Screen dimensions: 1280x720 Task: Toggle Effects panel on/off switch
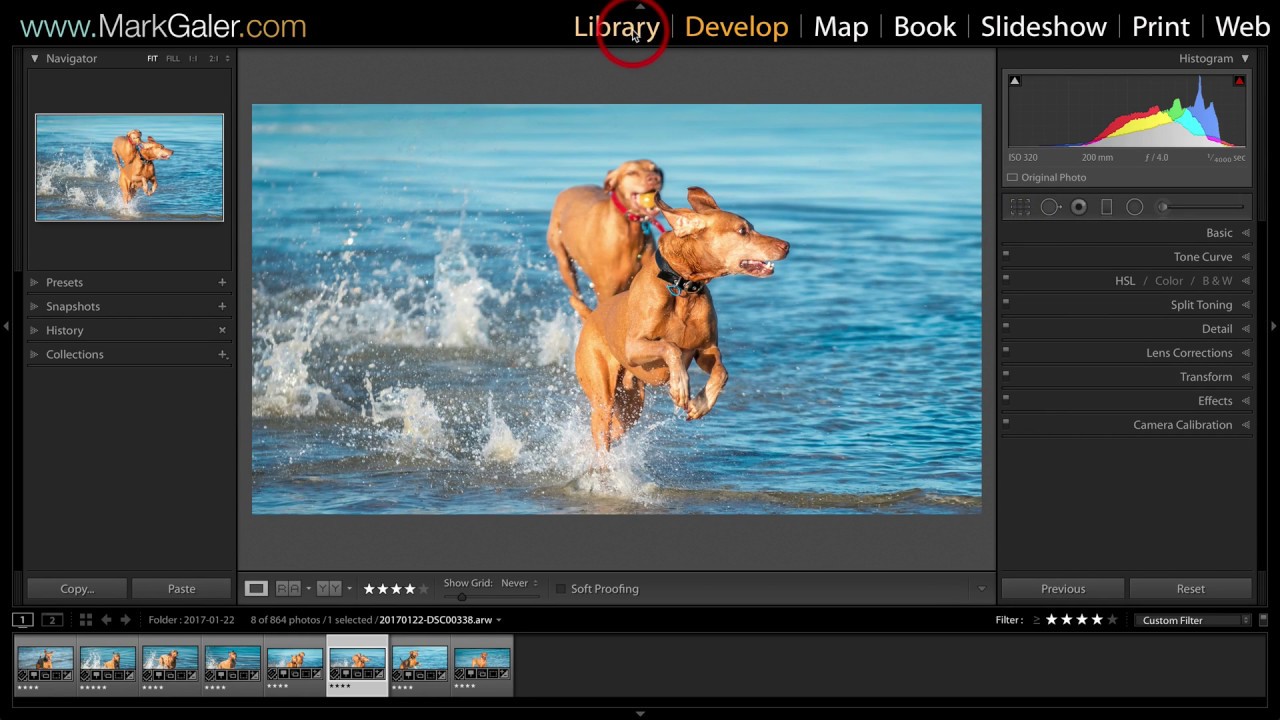click(1006, 399)
